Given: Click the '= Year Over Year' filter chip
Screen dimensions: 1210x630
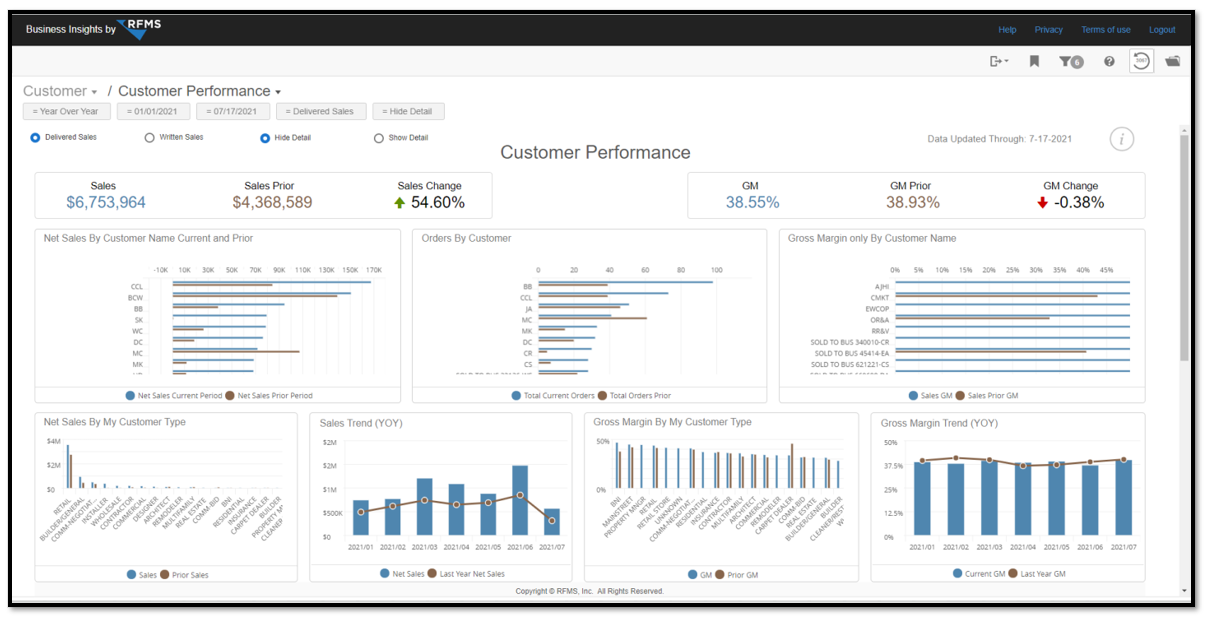Looking at the screenshot, I should pos(66,112).
